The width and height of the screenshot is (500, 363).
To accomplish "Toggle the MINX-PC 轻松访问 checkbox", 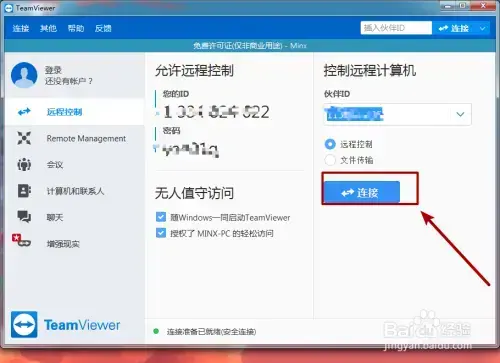I will 161,233.
